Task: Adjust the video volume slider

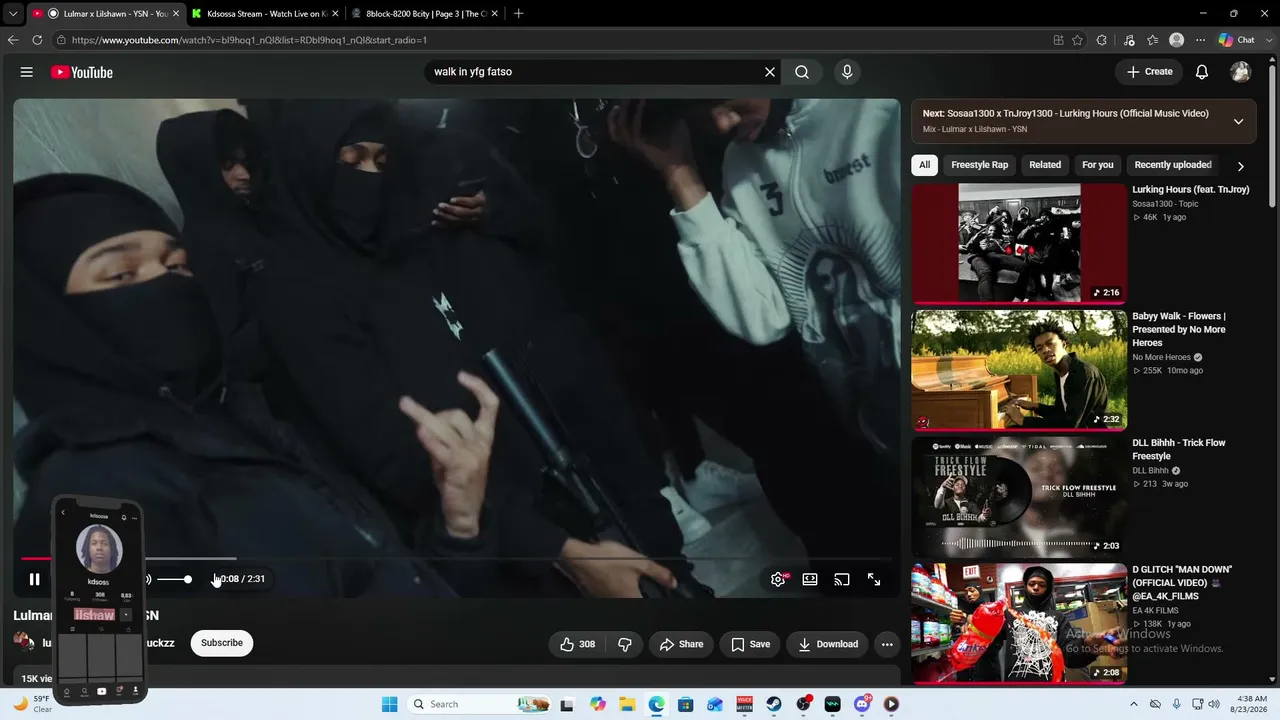Action: click(174, 579)
